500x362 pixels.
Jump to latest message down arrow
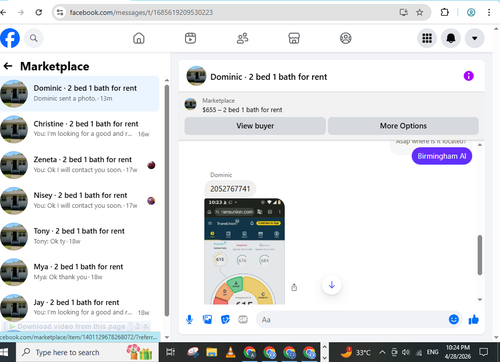(332, 285)
